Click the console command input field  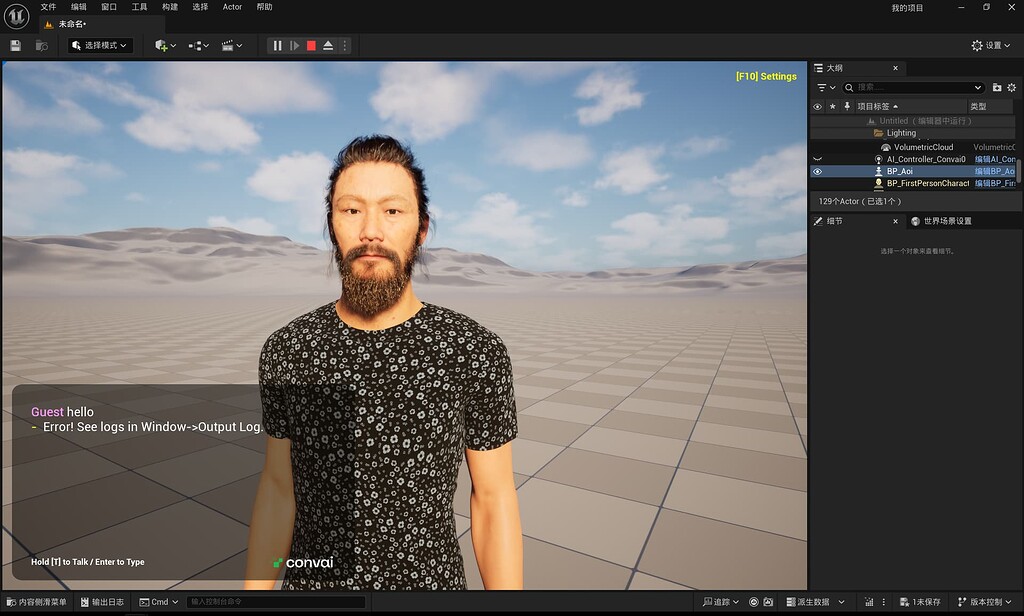[275, 602]
